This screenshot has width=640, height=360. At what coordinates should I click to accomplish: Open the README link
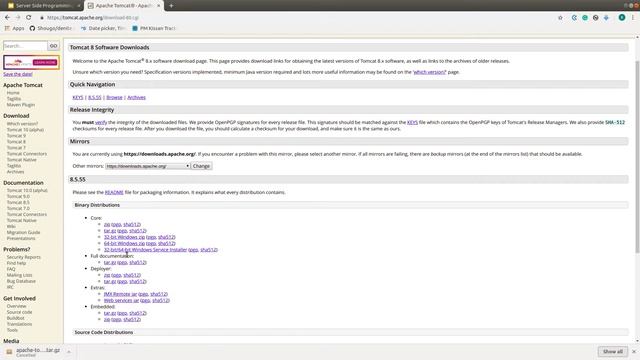[x=114, y=192]
